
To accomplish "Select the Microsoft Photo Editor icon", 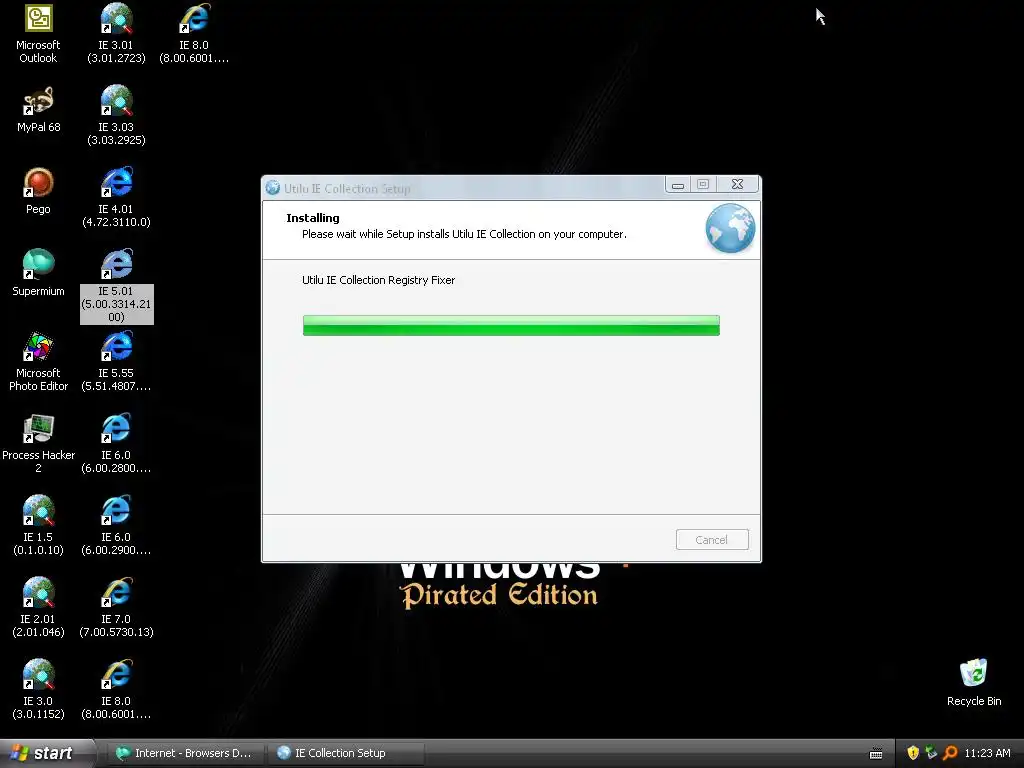I will point(38,362).
